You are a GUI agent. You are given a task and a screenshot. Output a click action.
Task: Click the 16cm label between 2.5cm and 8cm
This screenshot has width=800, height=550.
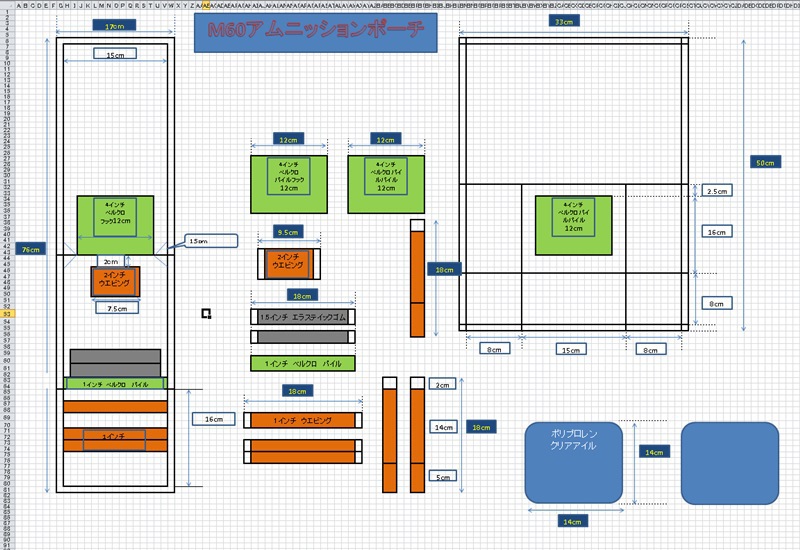[717, 232]
